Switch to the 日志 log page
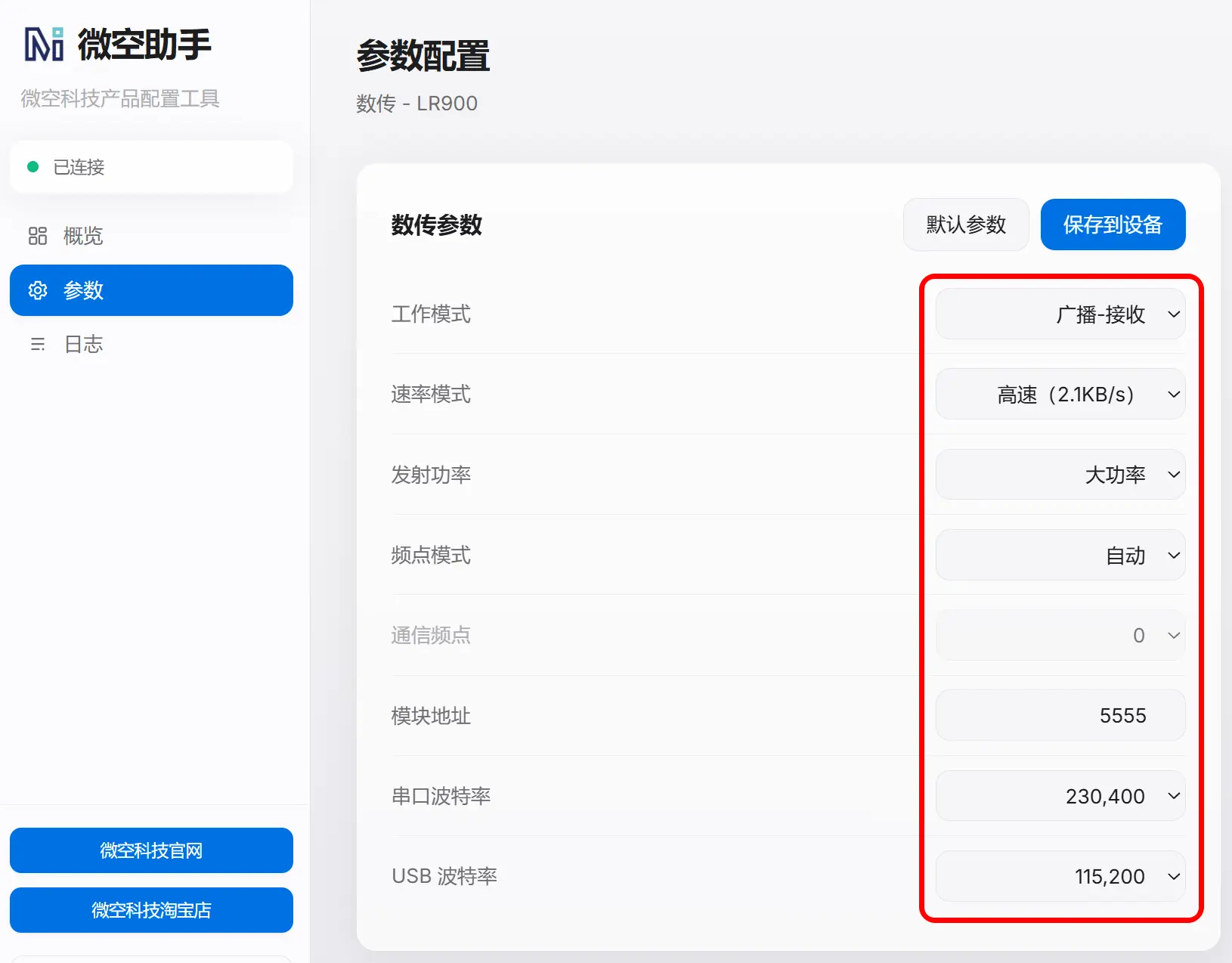 click(151, 345)
